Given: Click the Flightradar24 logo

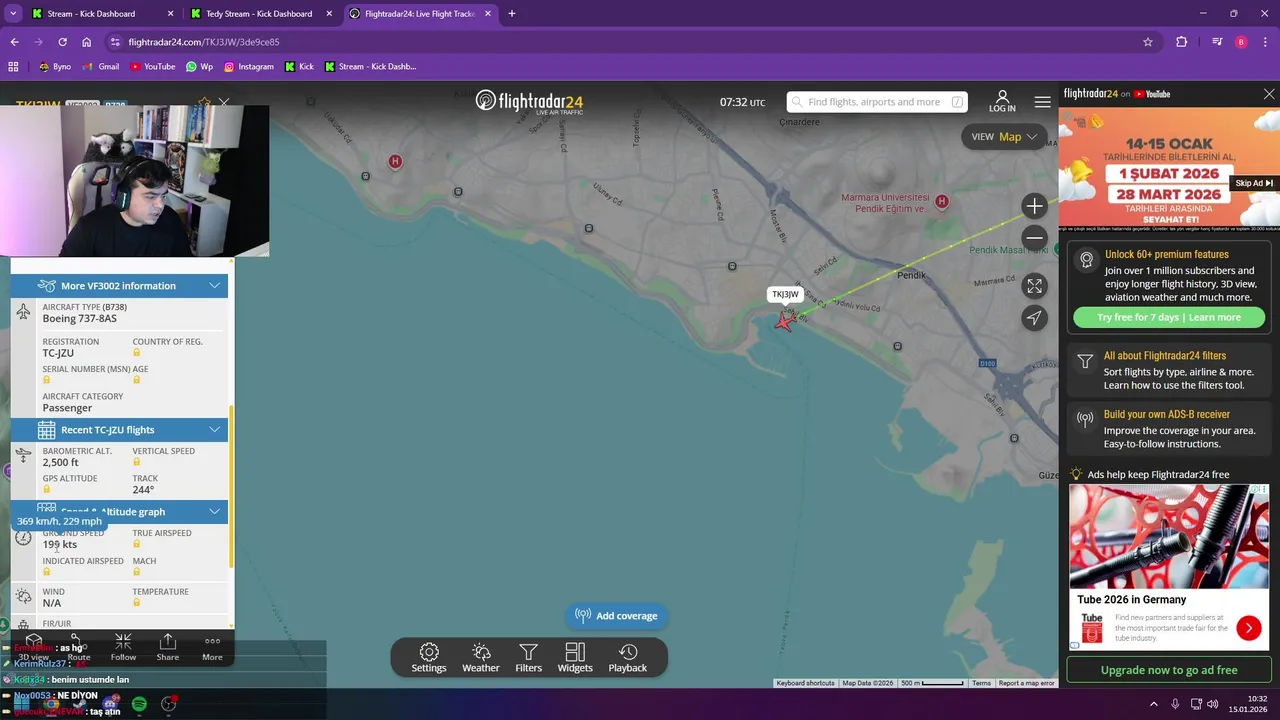Looking at the screenshot, I should (529, 102).
